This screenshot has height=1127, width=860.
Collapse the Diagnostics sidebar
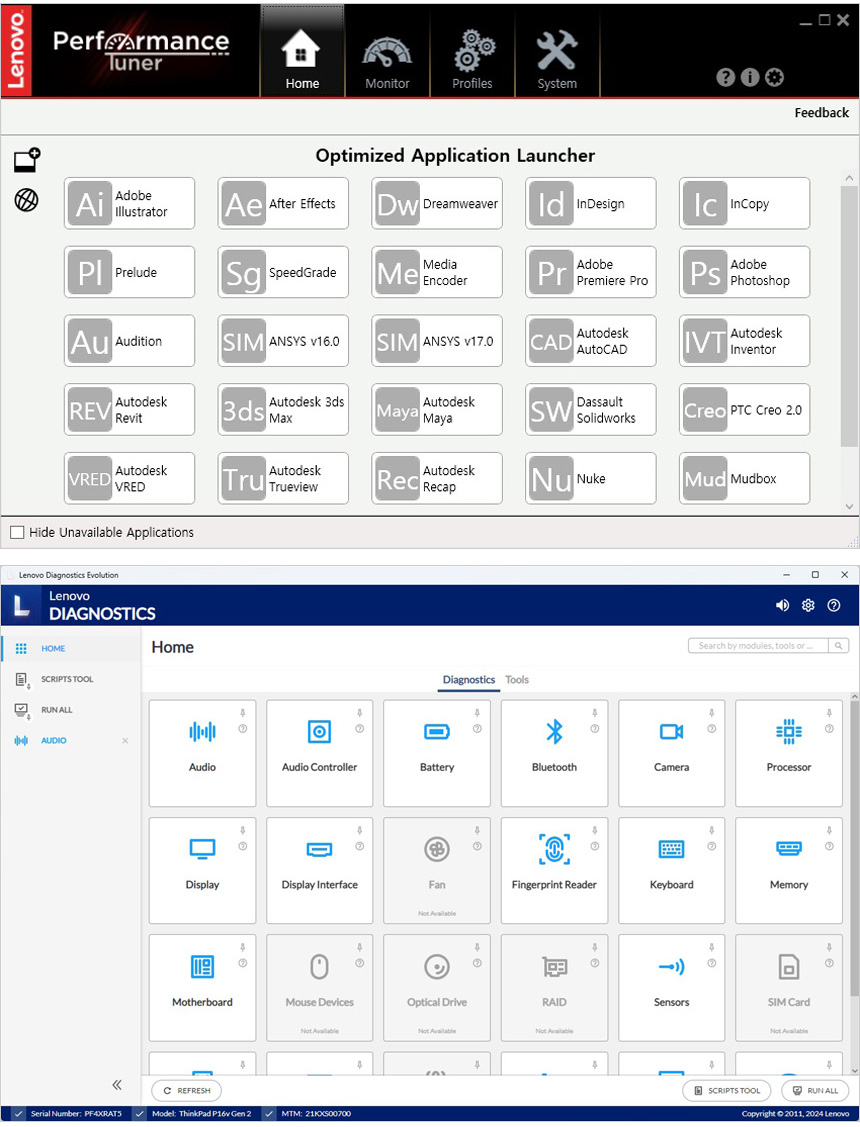116,1085
